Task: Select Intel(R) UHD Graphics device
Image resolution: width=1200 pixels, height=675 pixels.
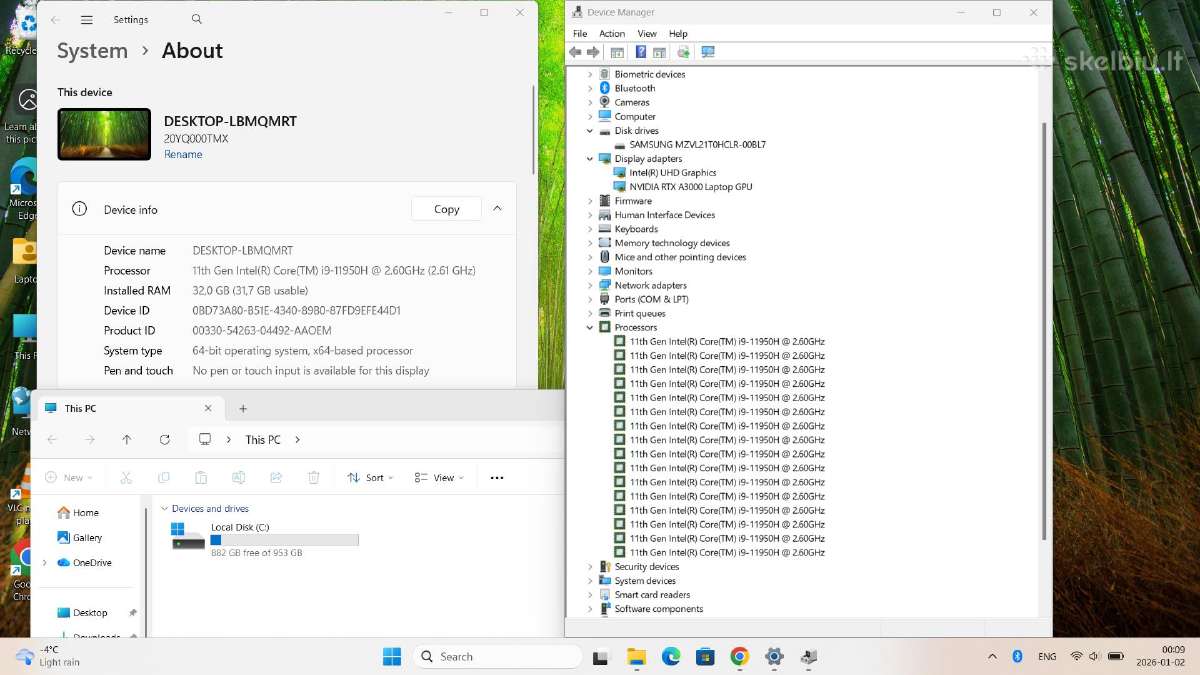Action: [x=672, y=173]
